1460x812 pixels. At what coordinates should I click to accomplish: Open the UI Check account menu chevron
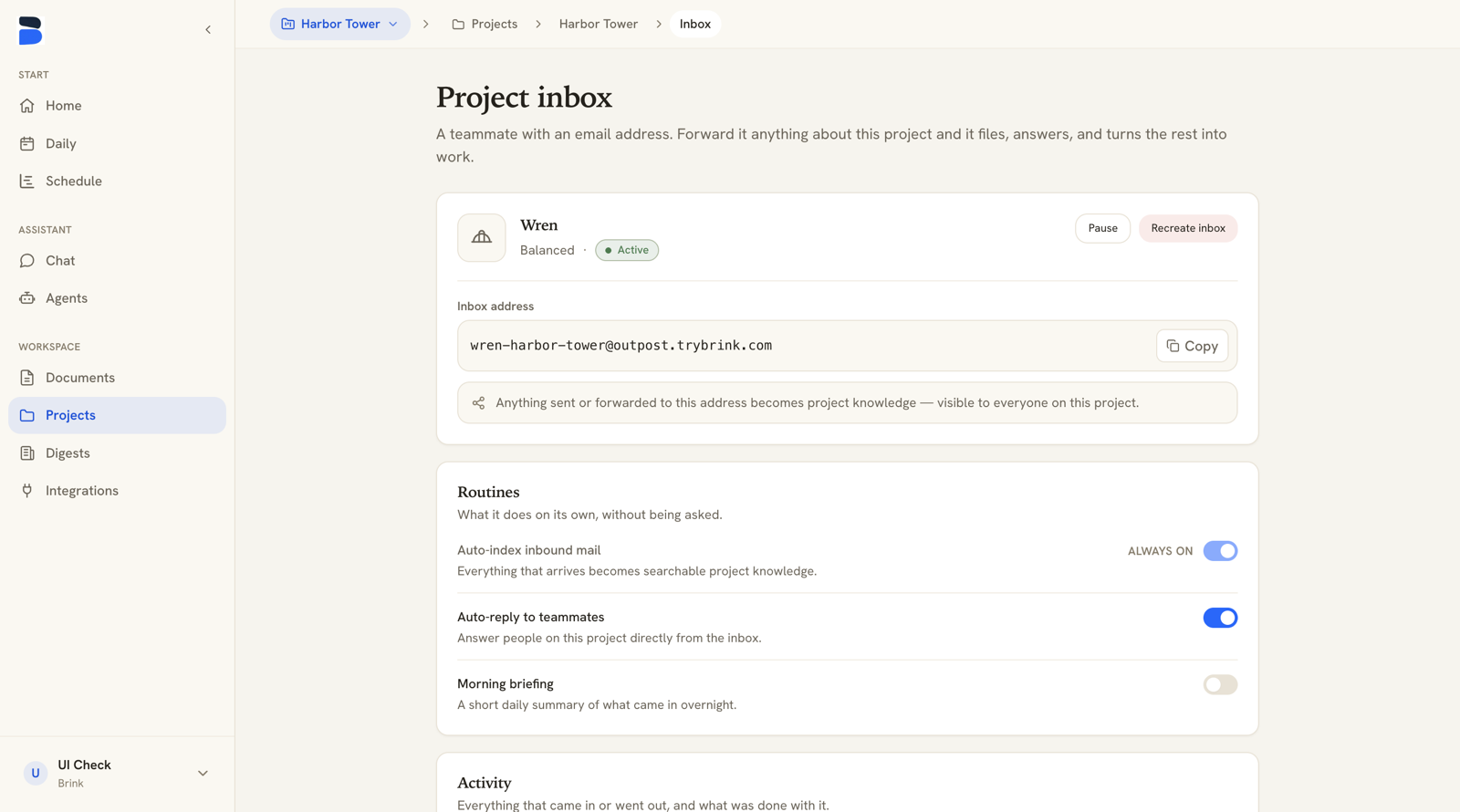tap(203, 774)
